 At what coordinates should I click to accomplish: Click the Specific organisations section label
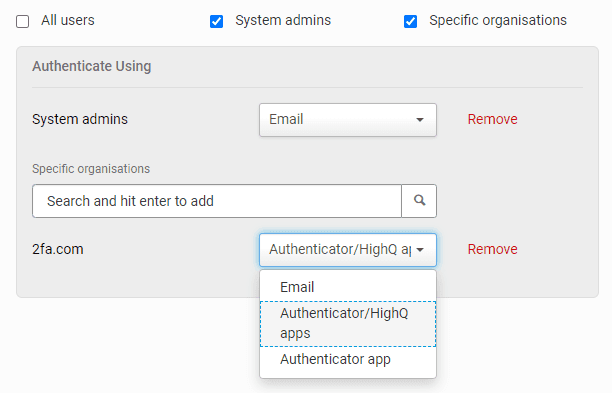91,169
